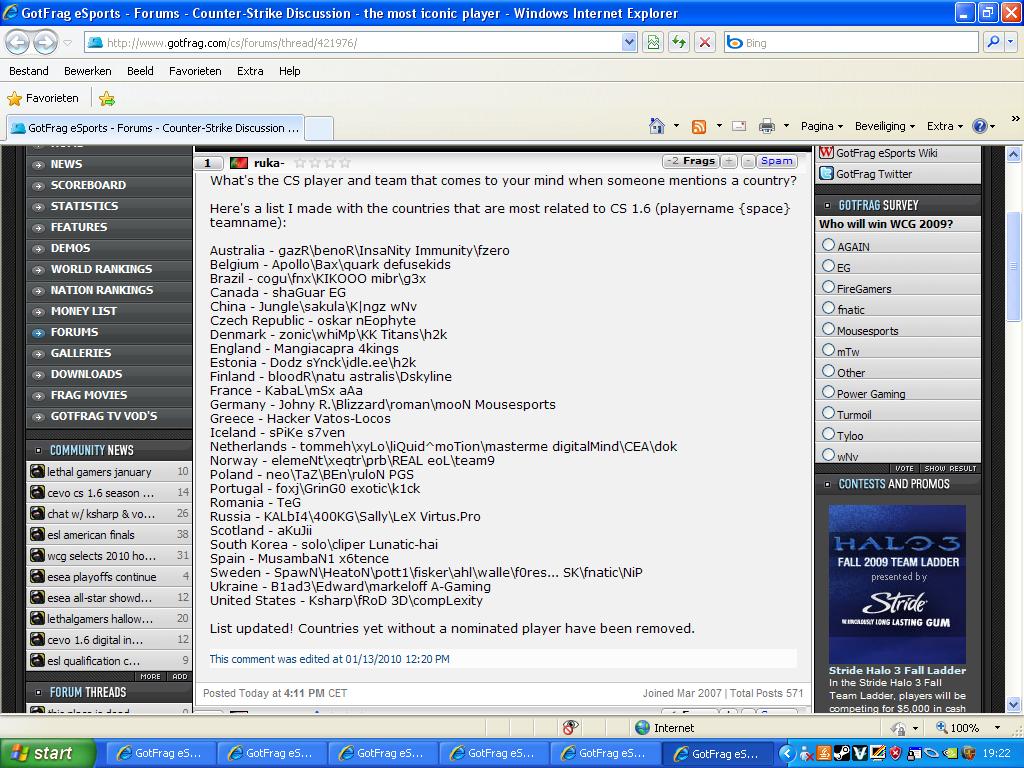Refresh the page with the green arrows icon
This screenshot has width=1024, height=768.
click(x=679, y=43)
